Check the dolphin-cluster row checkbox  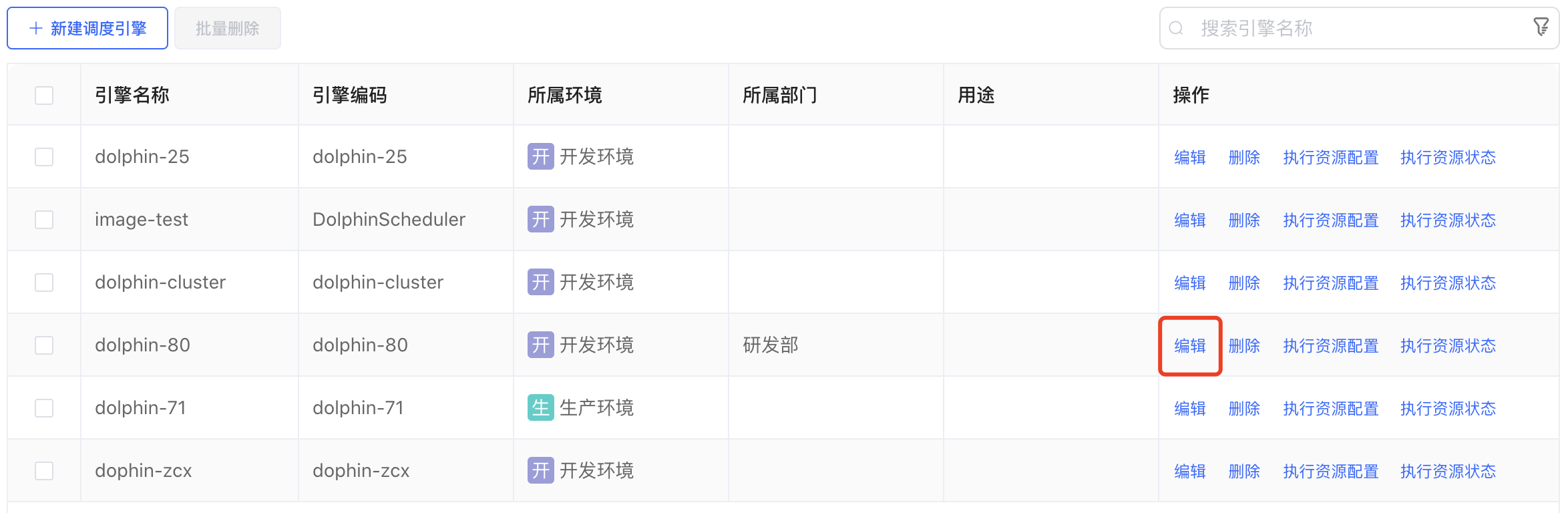44,282
